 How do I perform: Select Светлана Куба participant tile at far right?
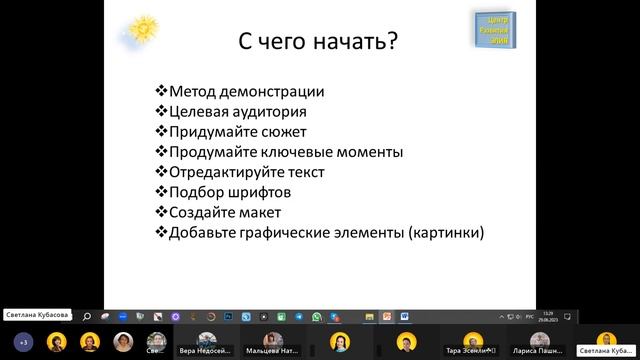[x=606, y=343]
